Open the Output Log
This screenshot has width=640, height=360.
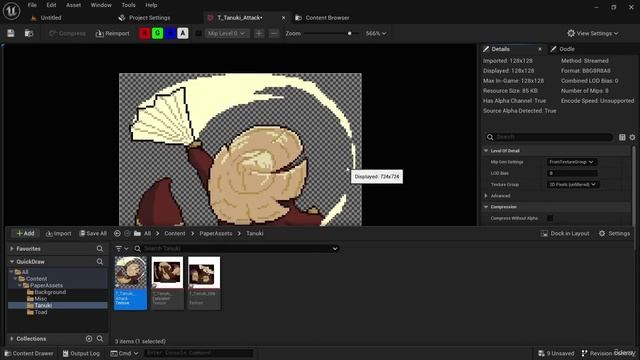tap(81, 353)
